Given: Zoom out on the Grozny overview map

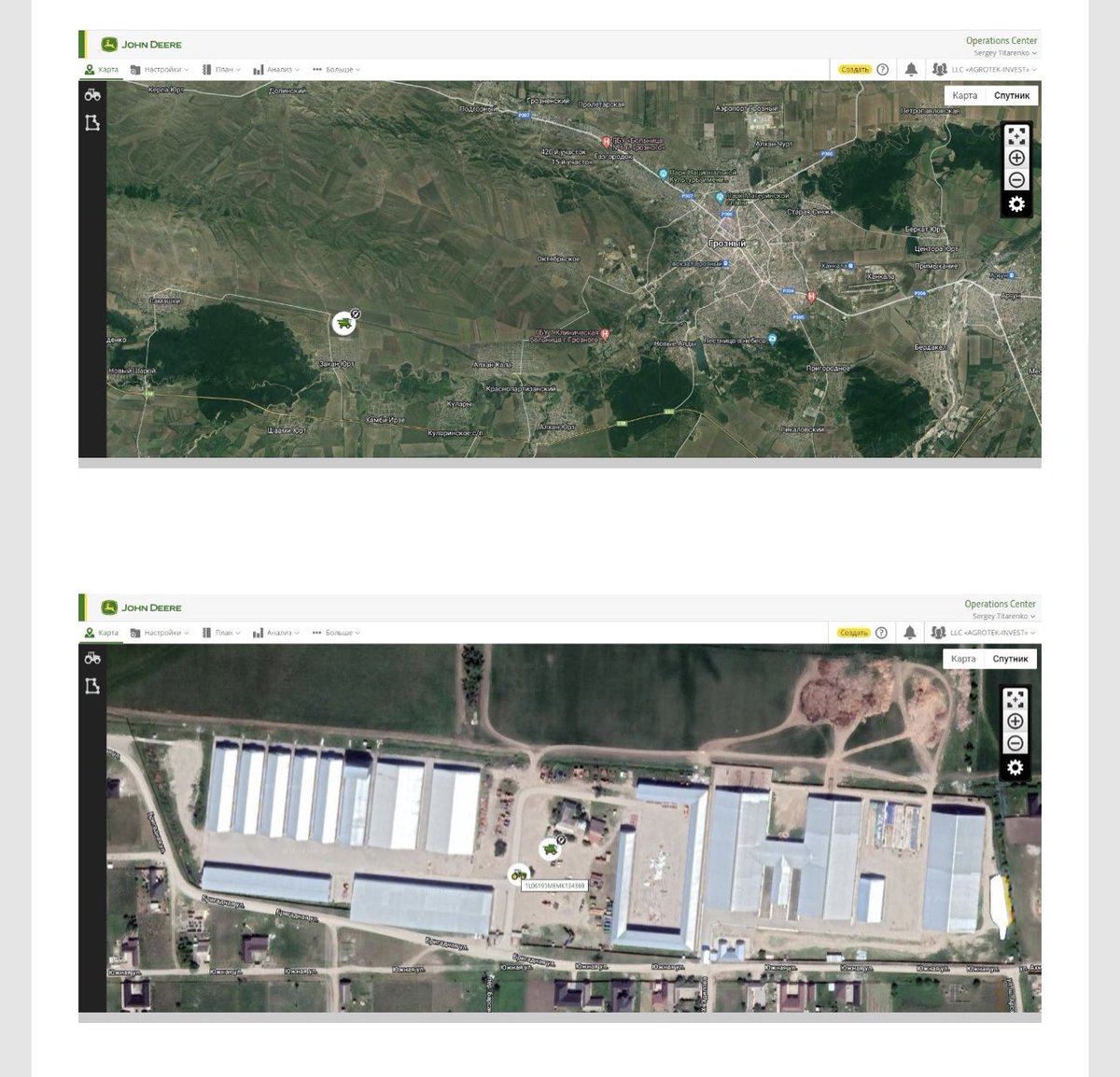Looking at the screenshot, I should [1016, 180].
